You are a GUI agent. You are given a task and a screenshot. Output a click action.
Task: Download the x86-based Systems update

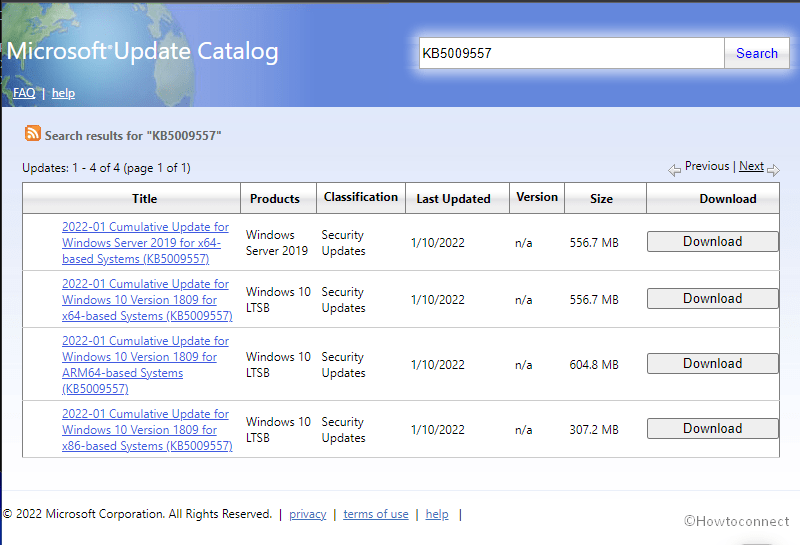712,429
